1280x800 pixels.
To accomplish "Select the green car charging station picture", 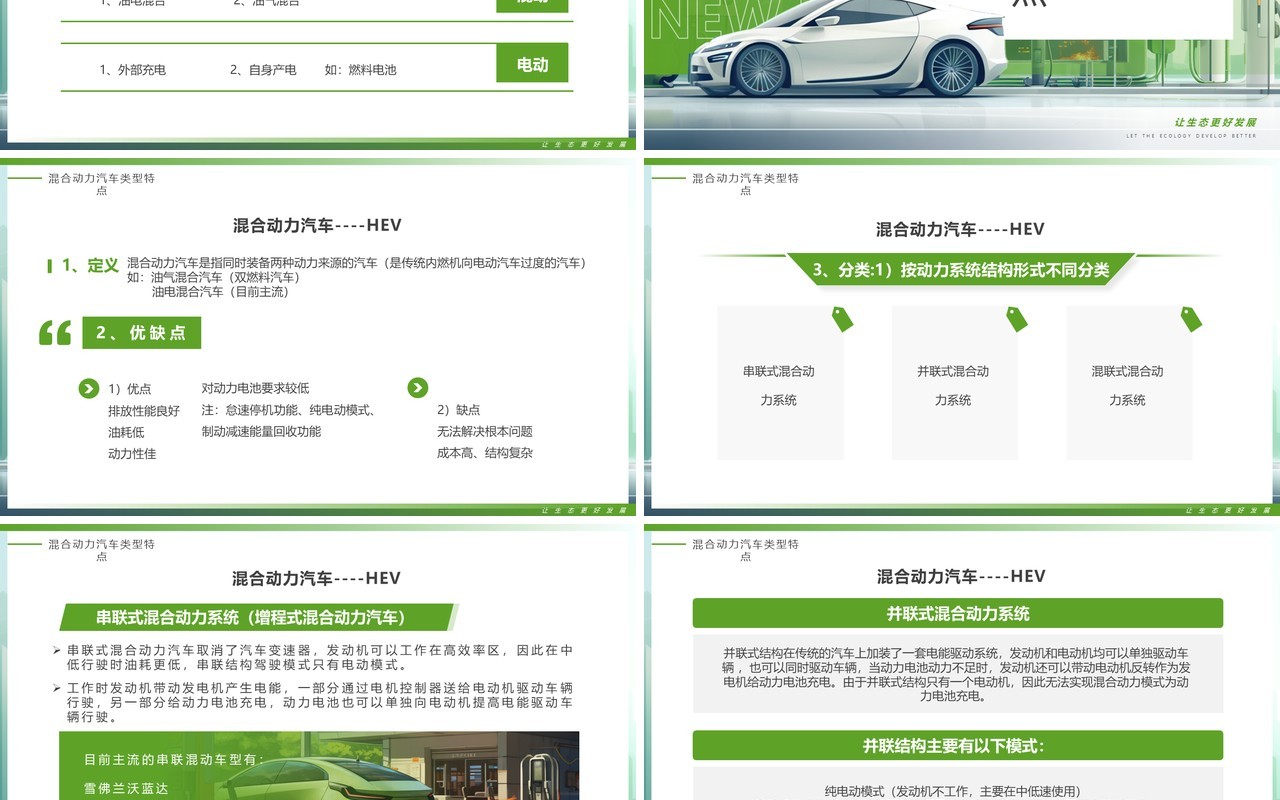I will point(319,766).
